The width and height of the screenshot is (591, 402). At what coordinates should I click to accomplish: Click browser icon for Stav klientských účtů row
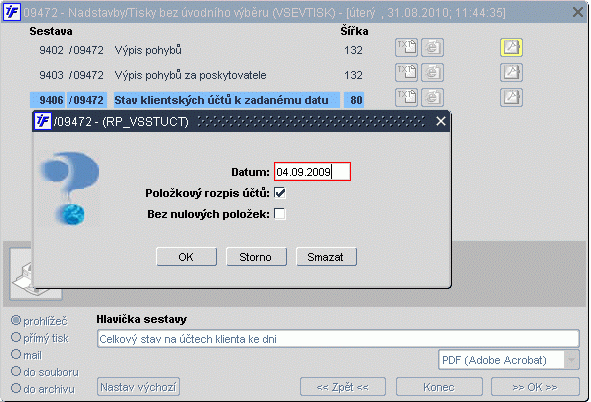(432, 98)
